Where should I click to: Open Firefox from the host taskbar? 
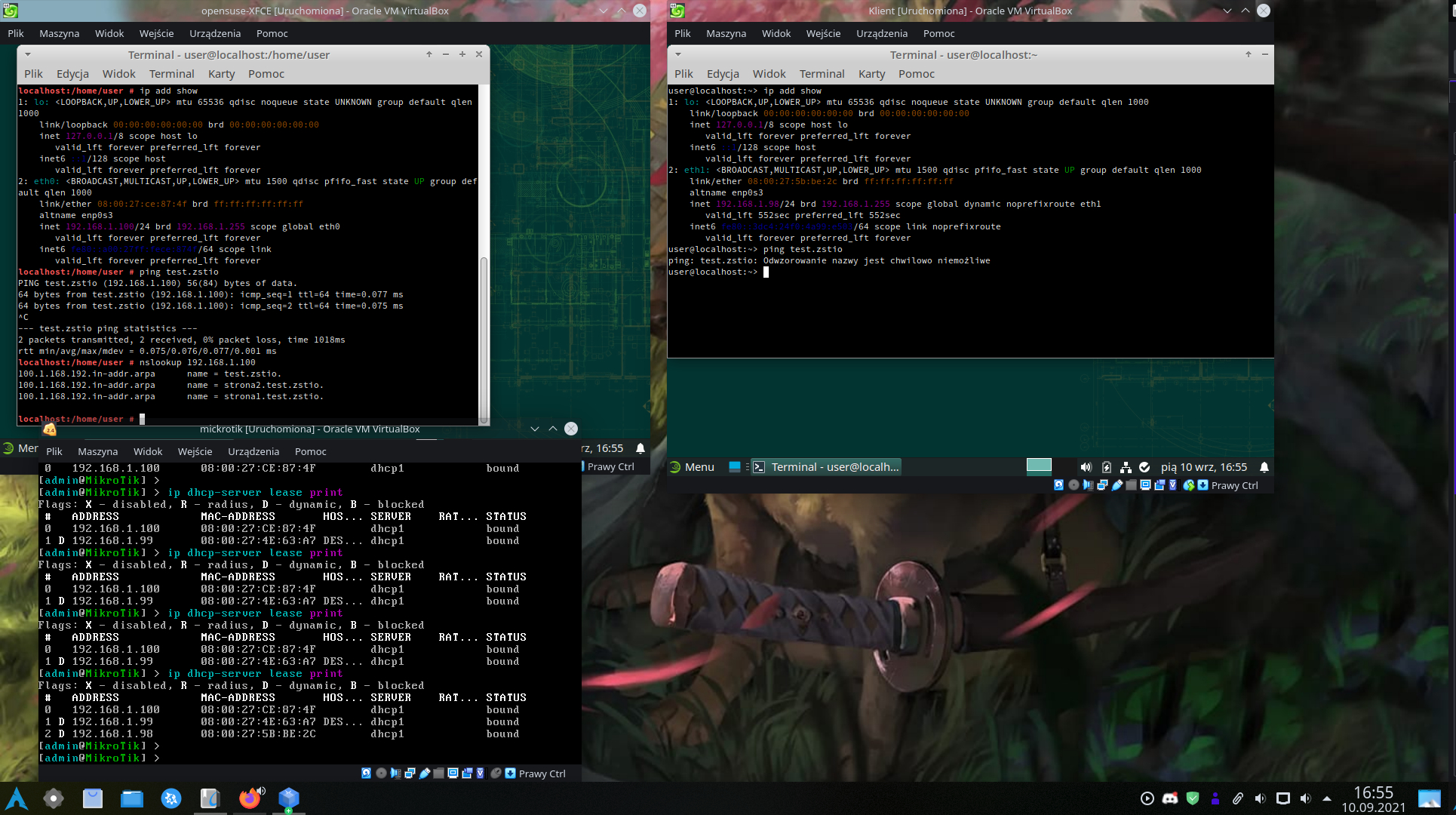pyautogui.click(x=250, y=798)
